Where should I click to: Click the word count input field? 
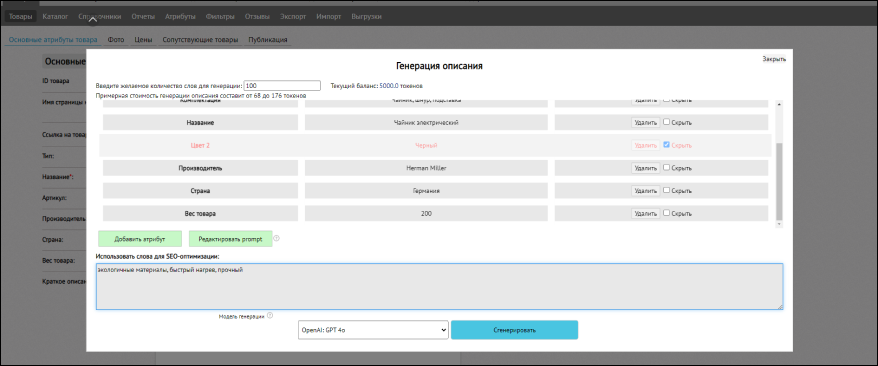pyautogui.click(x=282, y=86)
